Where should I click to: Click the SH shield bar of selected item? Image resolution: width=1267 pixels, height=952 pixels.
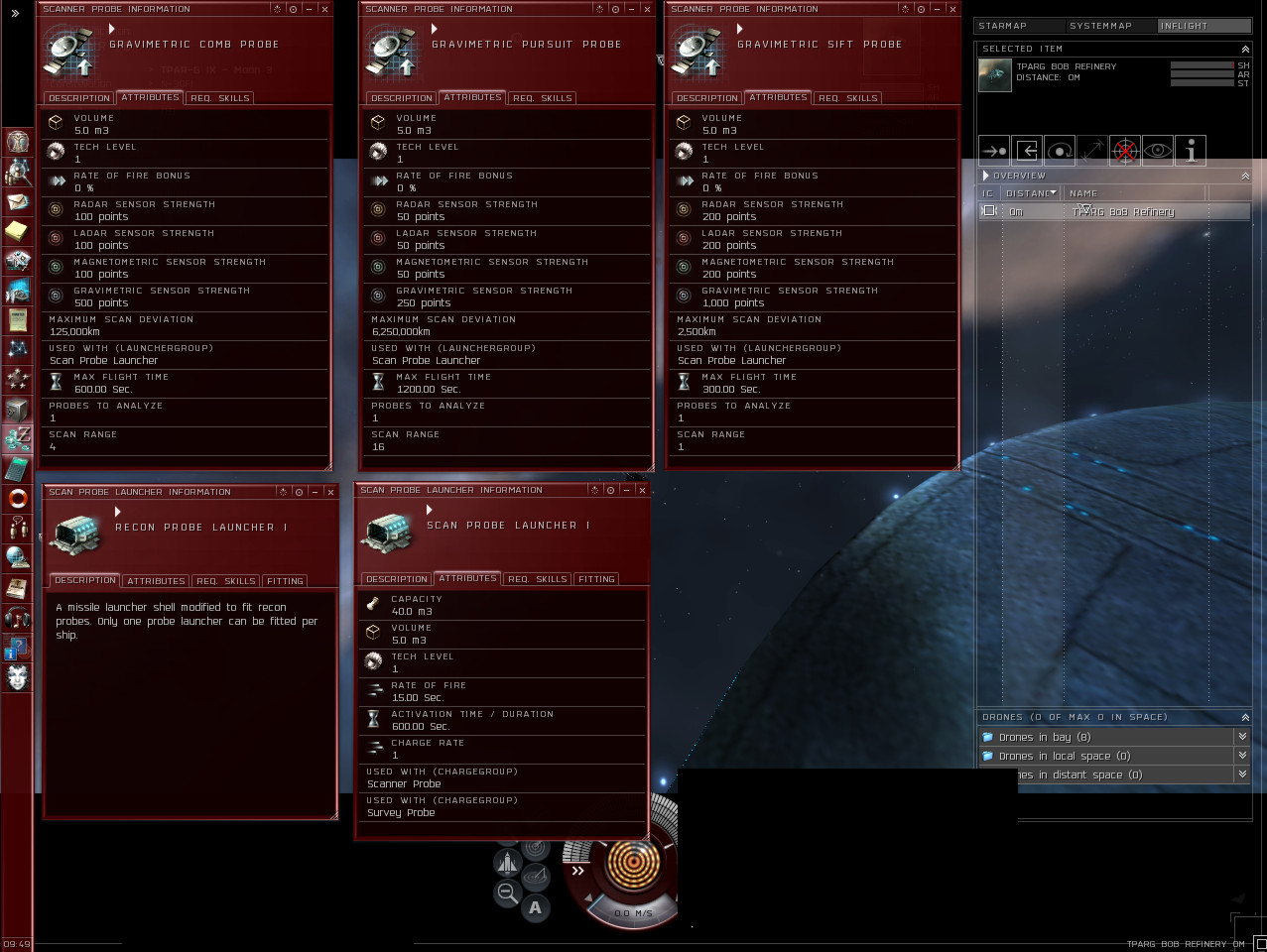(1203, 65)
